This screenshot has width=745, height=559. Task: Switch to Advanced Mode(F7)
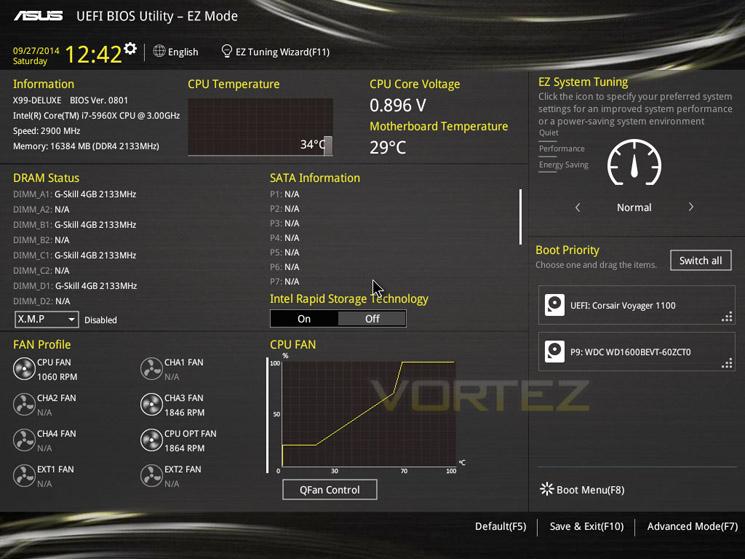(692, 526)
